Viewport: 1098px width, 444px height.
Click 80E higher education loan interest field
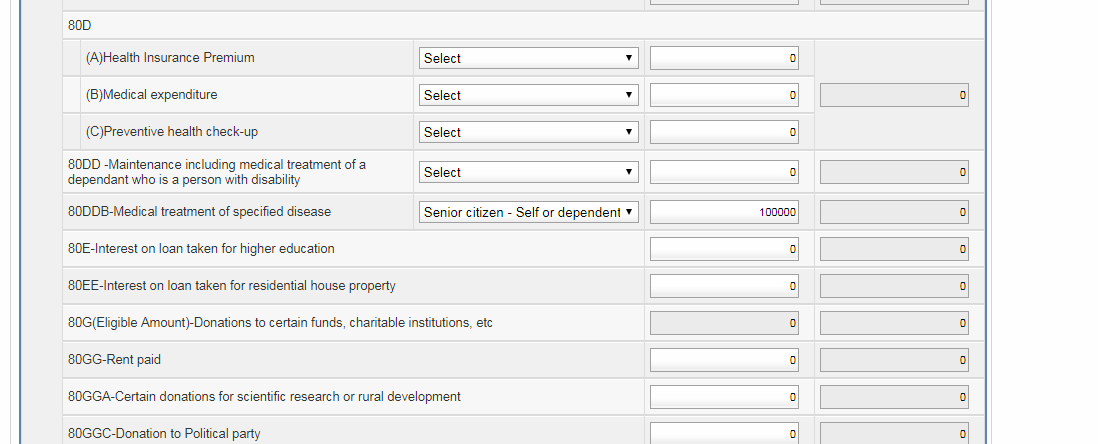click(724, 249)
